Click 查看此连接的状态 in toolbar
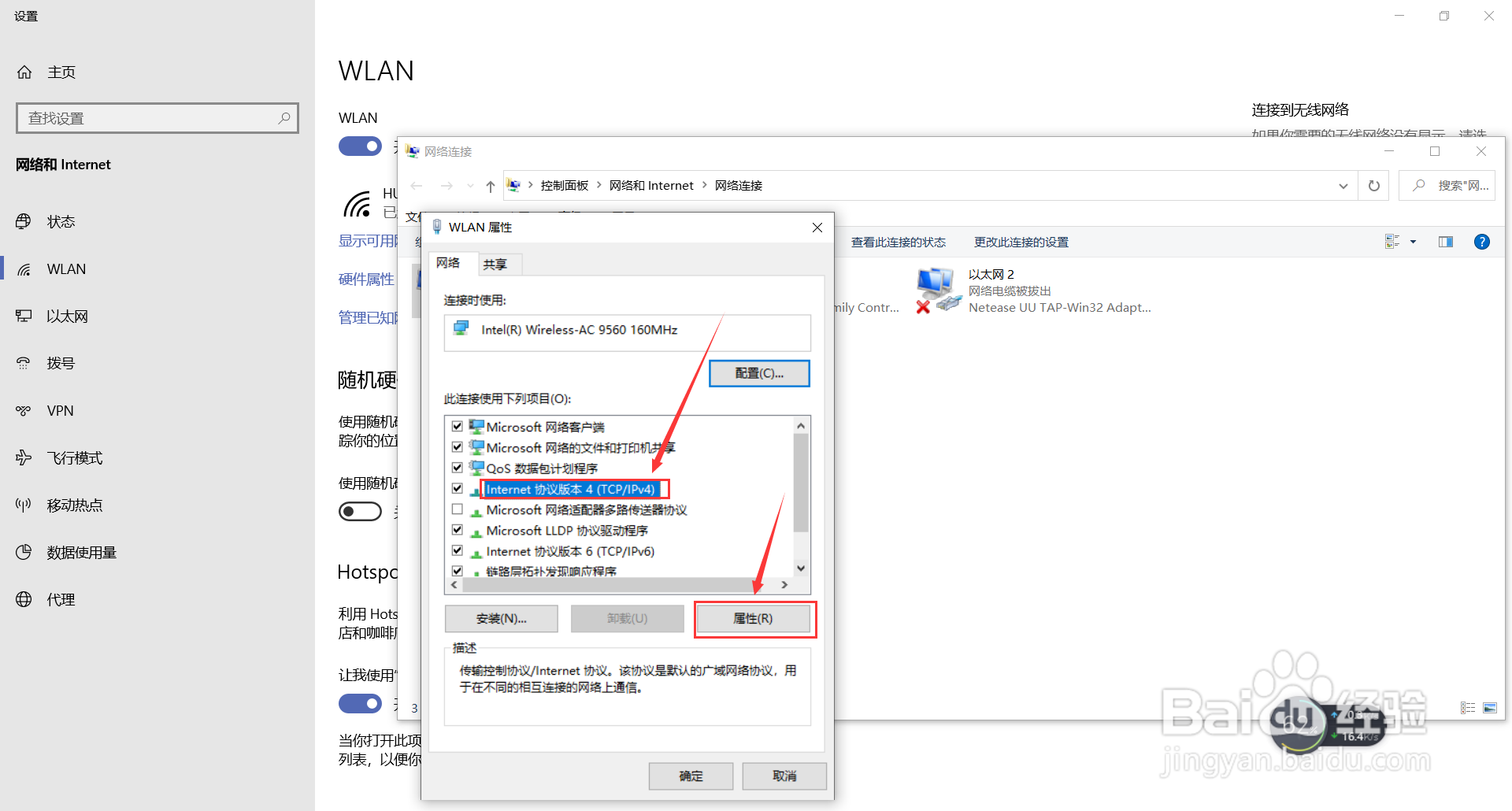This screenshot has height=811, width=1512. tap(898, 242)
